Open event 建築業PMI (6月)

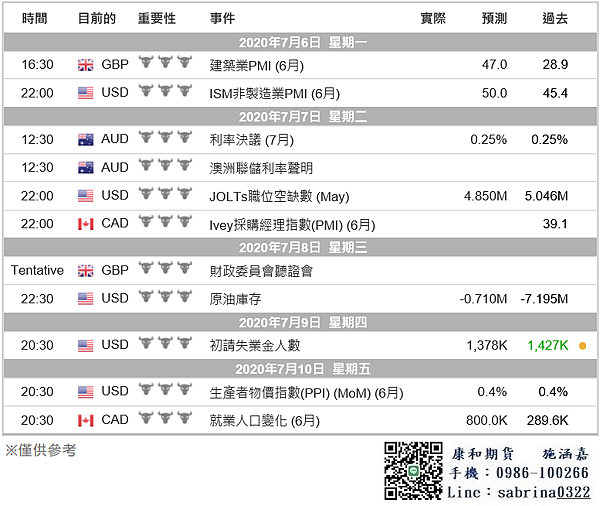click(257, 65)
